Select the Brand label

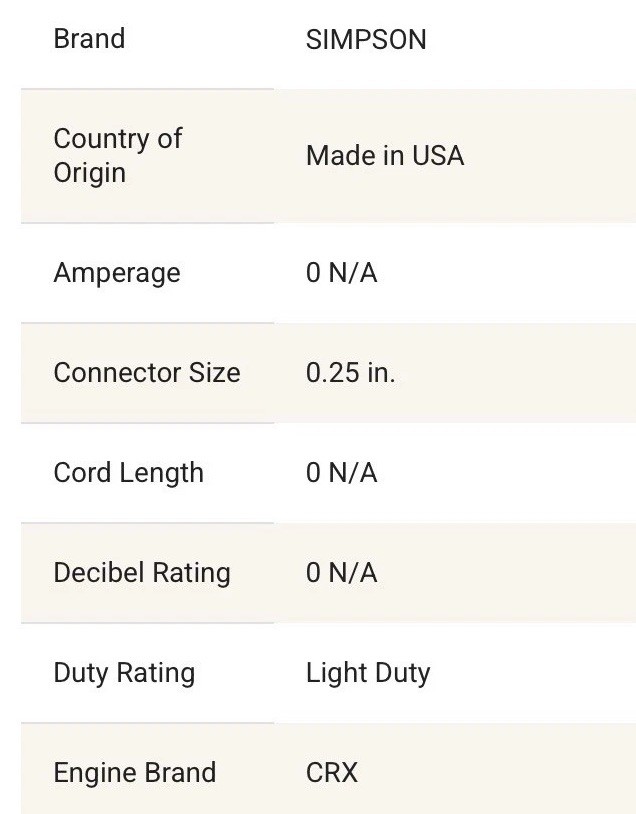(89, 39)
